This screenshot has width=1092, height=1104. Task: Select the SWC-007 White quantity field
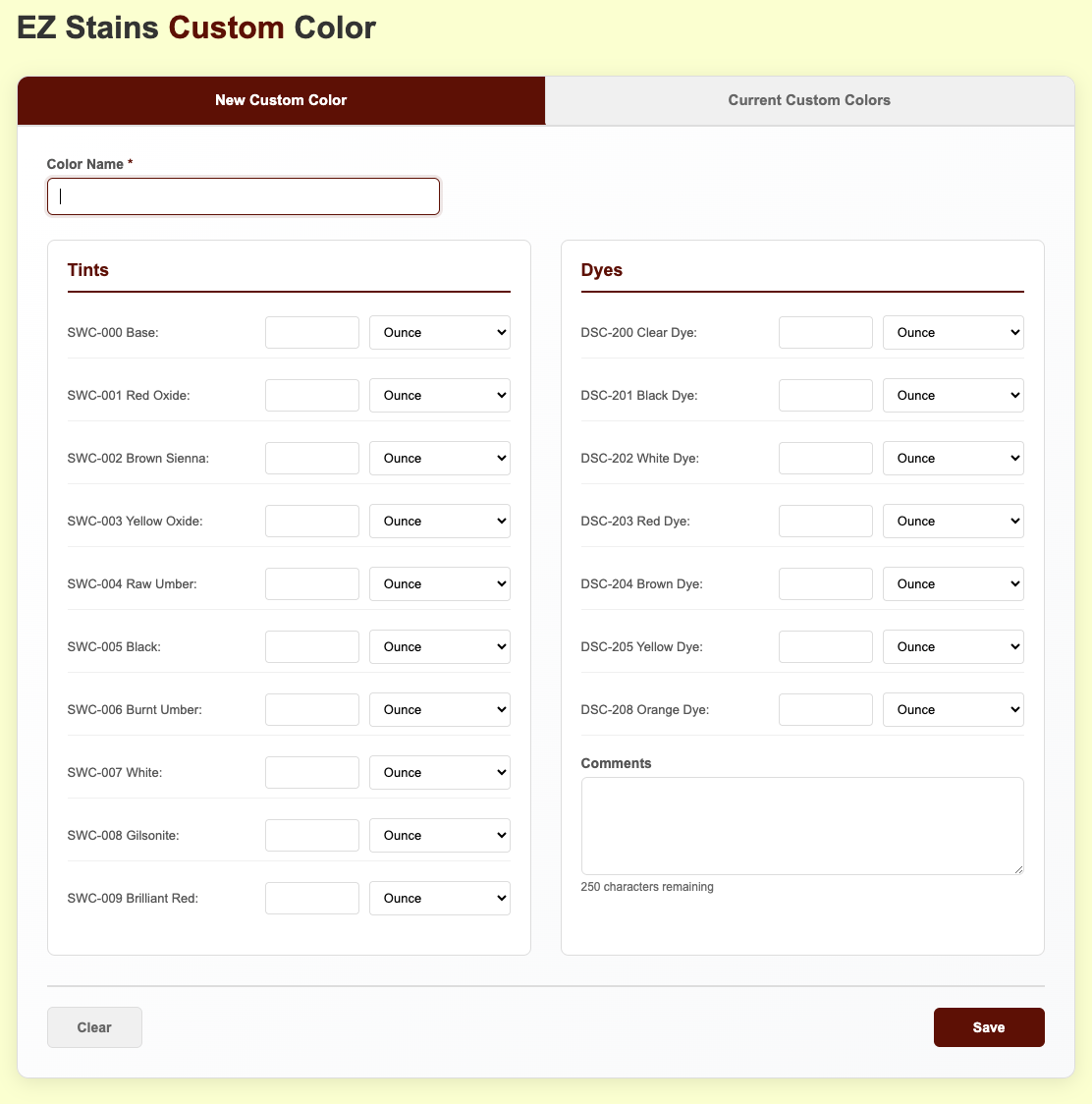tap(311, 772)
